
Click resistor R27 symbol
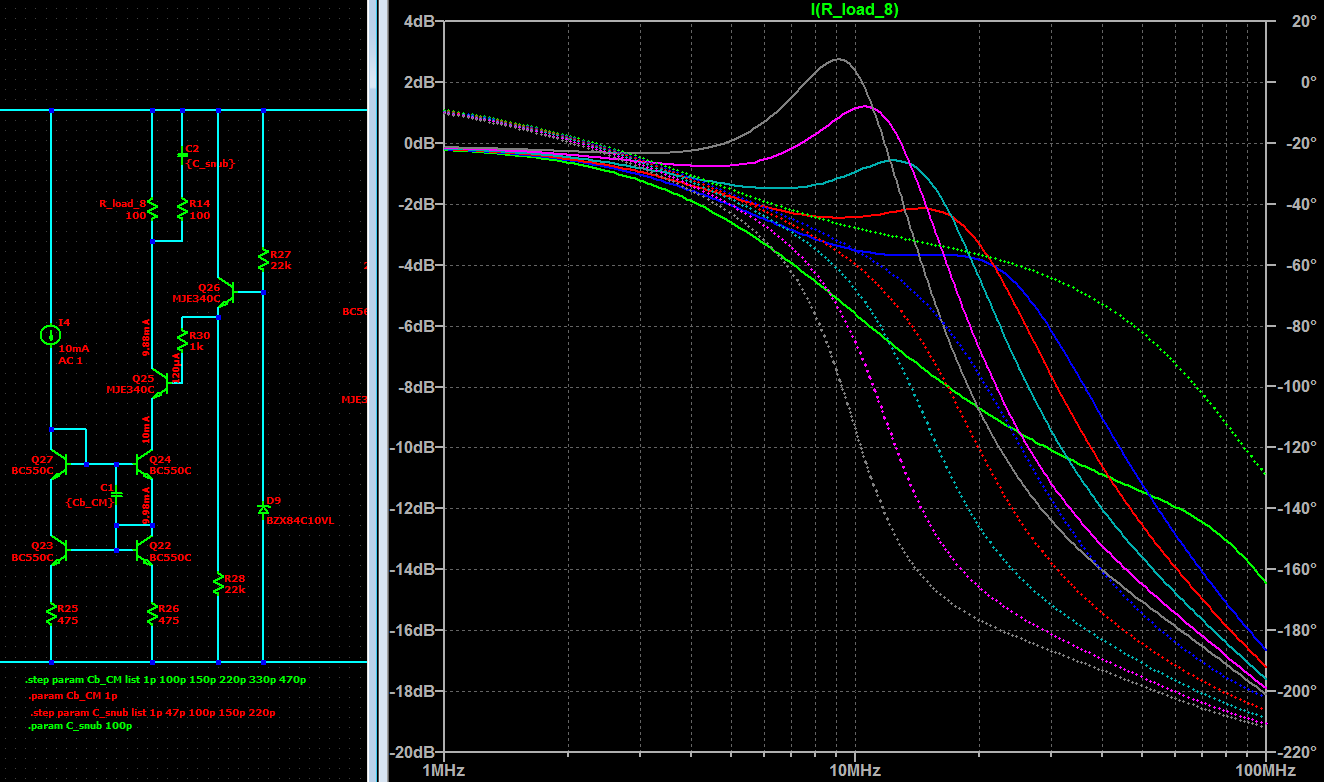tap(262, 260)
